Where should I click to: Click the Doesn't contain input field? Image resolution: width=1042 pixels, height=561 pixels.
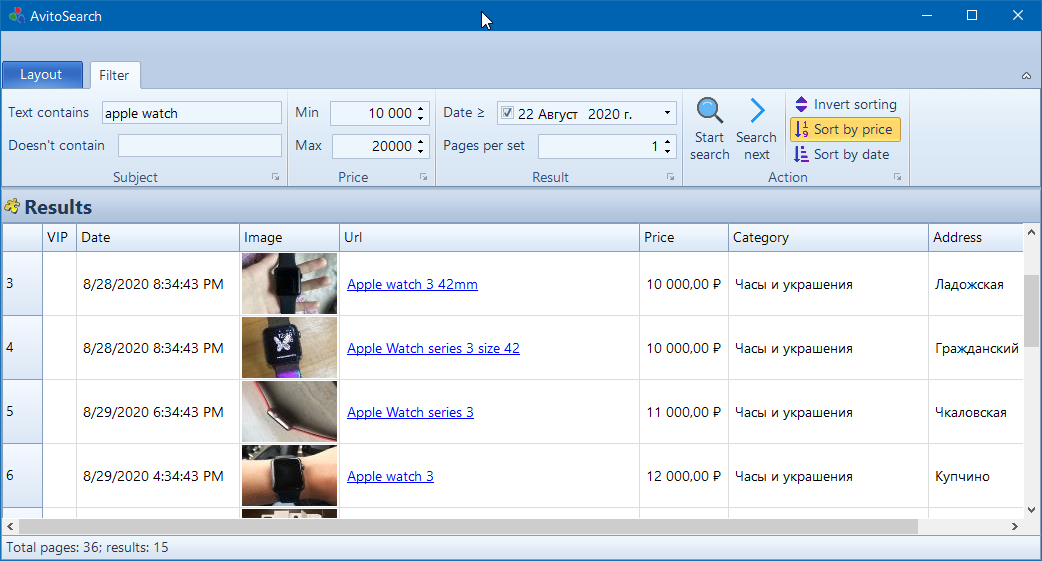199,146
